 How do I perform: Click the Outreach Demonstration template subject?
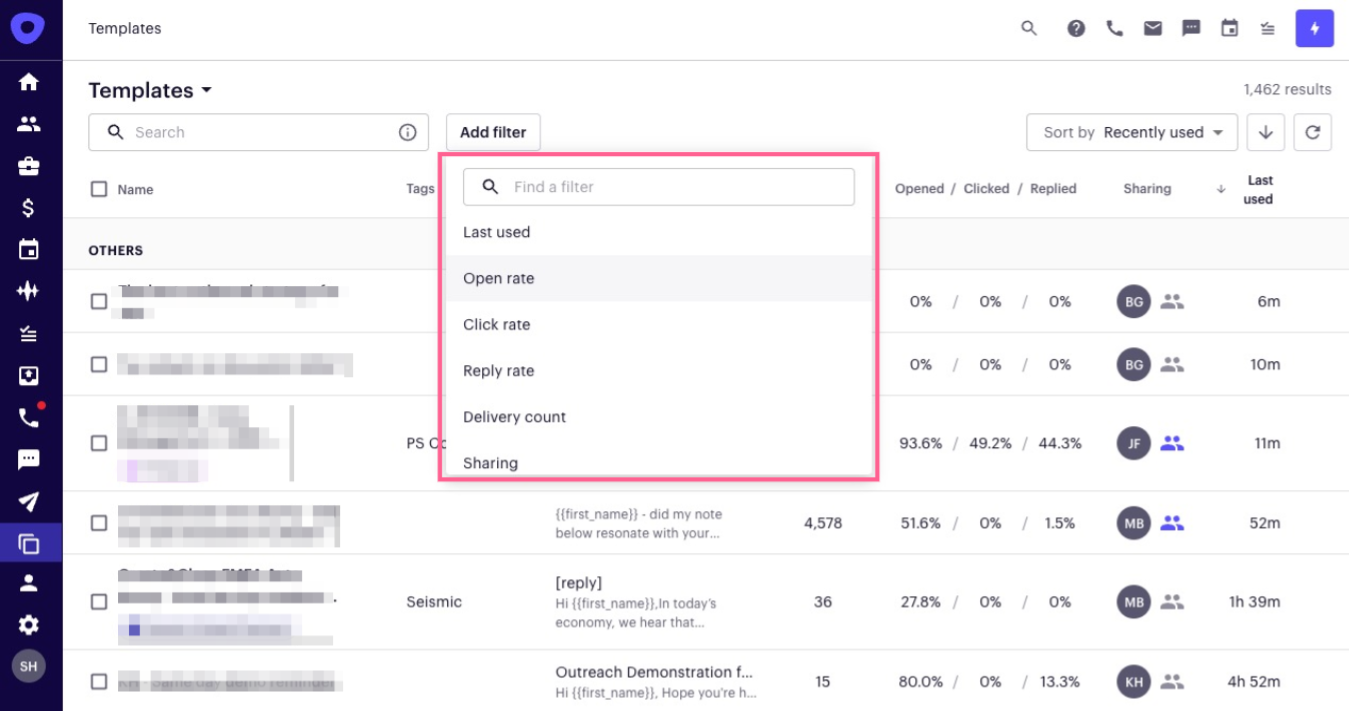tap(654, 672)
